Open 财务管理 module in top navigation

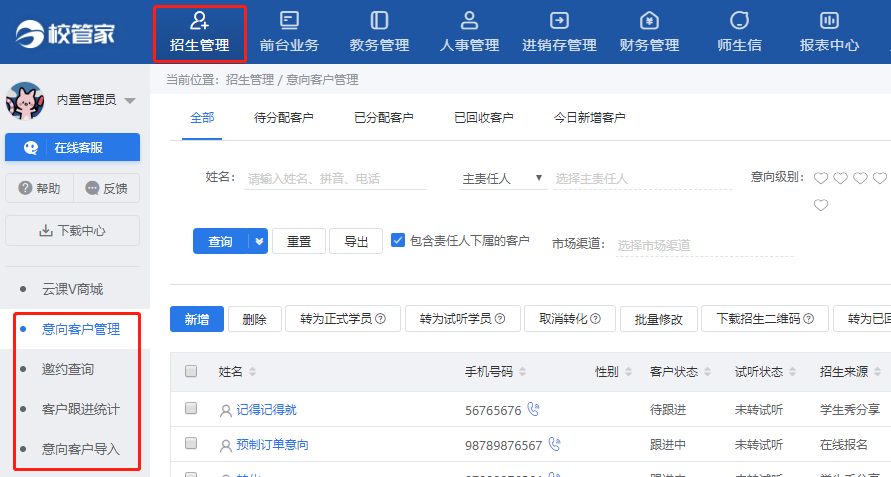tap(649, 33)
